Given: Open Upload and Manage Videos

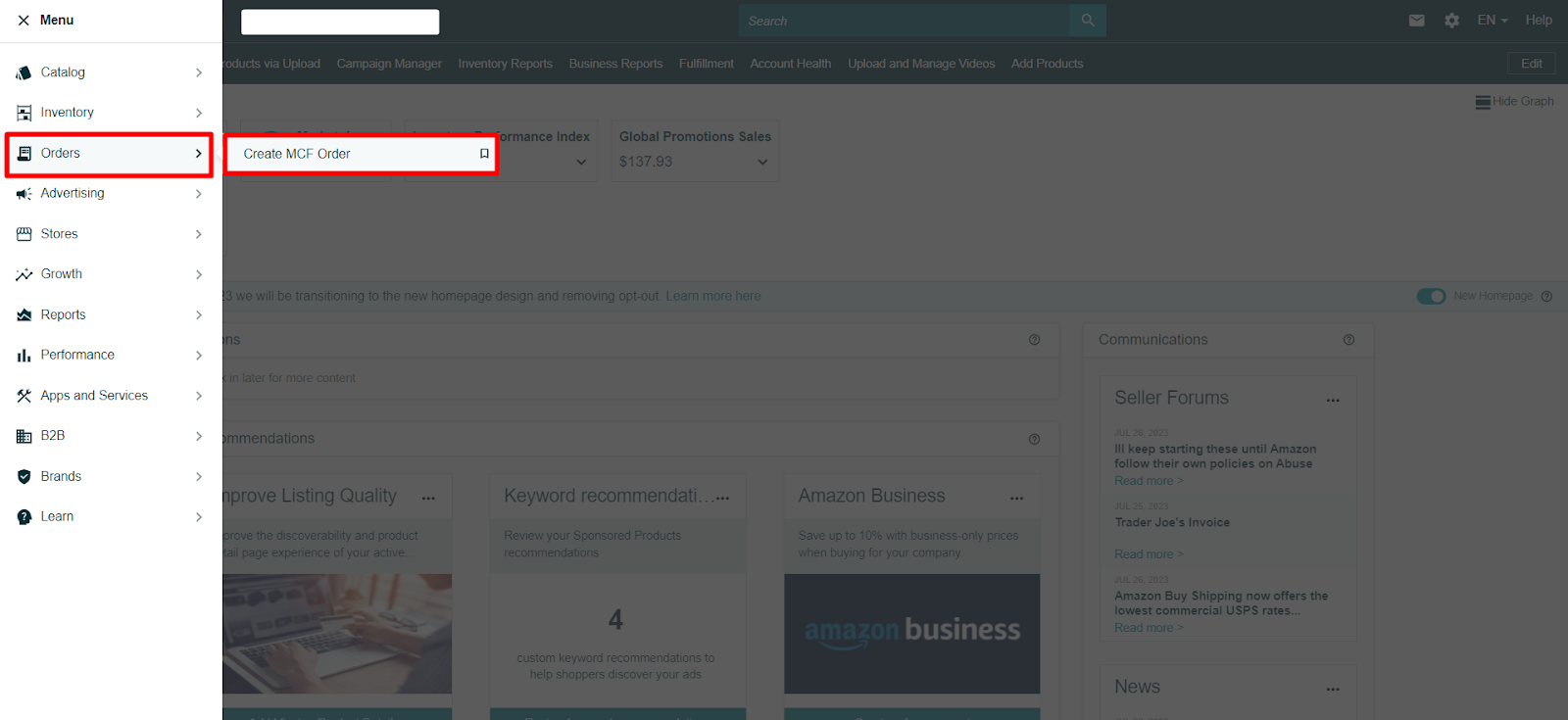Looking at the screenshot, I should click(x=921, y=64).
